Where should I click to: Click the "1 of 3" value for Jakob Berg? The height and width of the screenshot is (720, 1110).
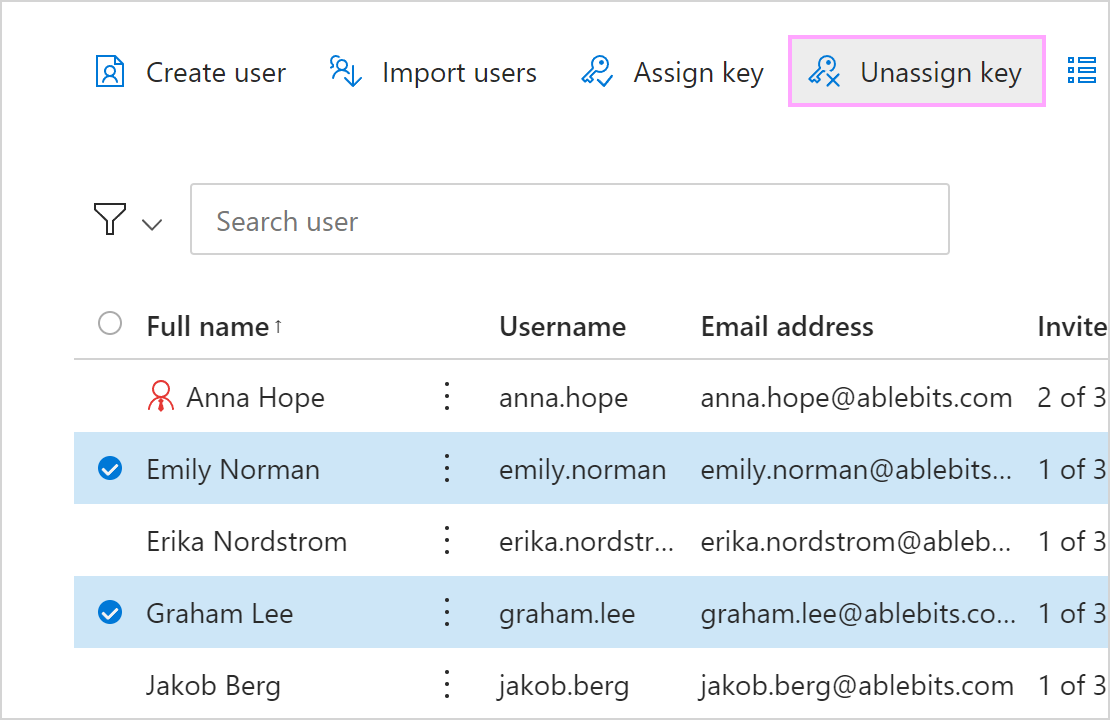point(1071,686)
